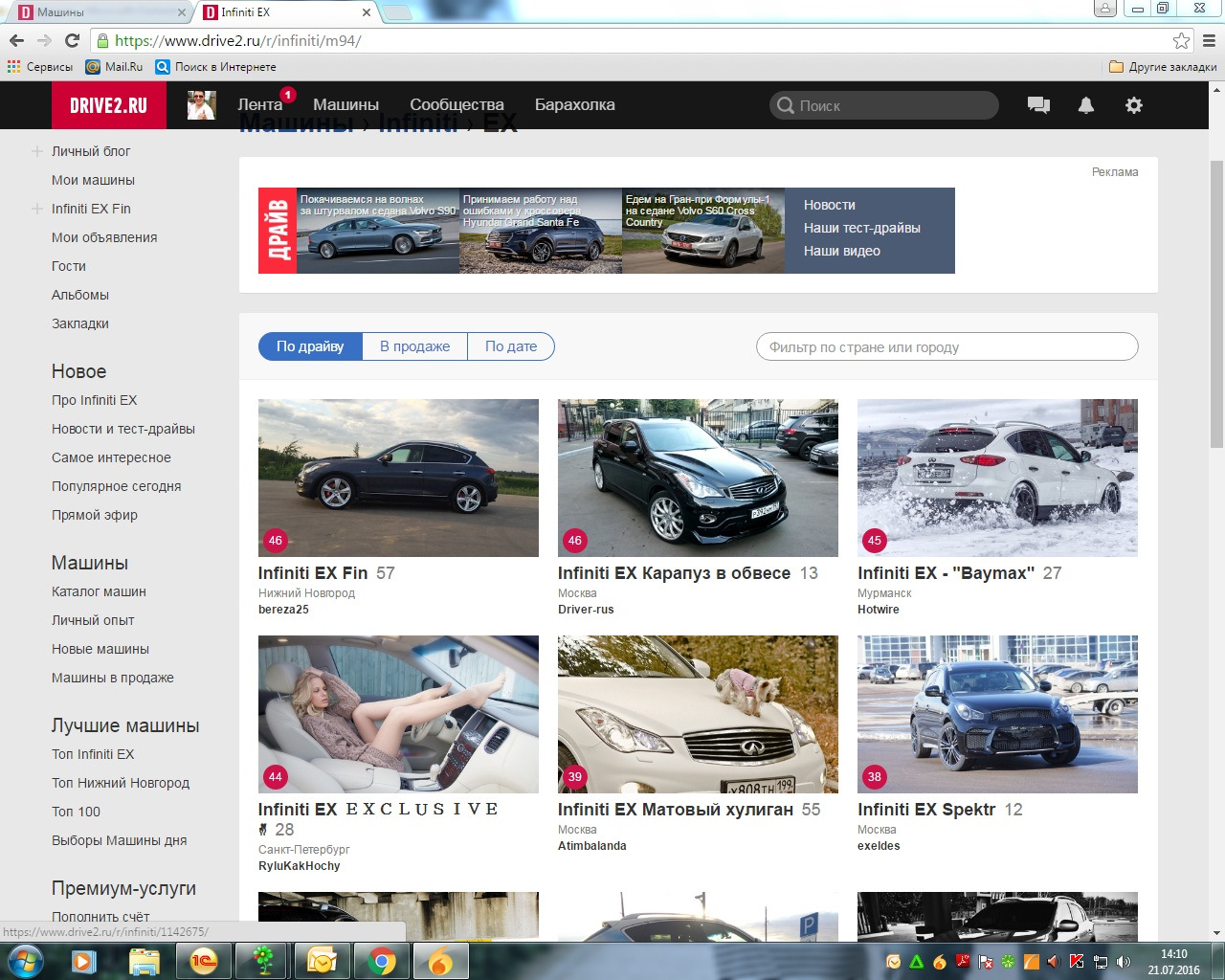The width and height of the screenshot is (1225, 980).
Task: Go back with browser back arrow
Action: pyautogui.click(x=16, y=40)
